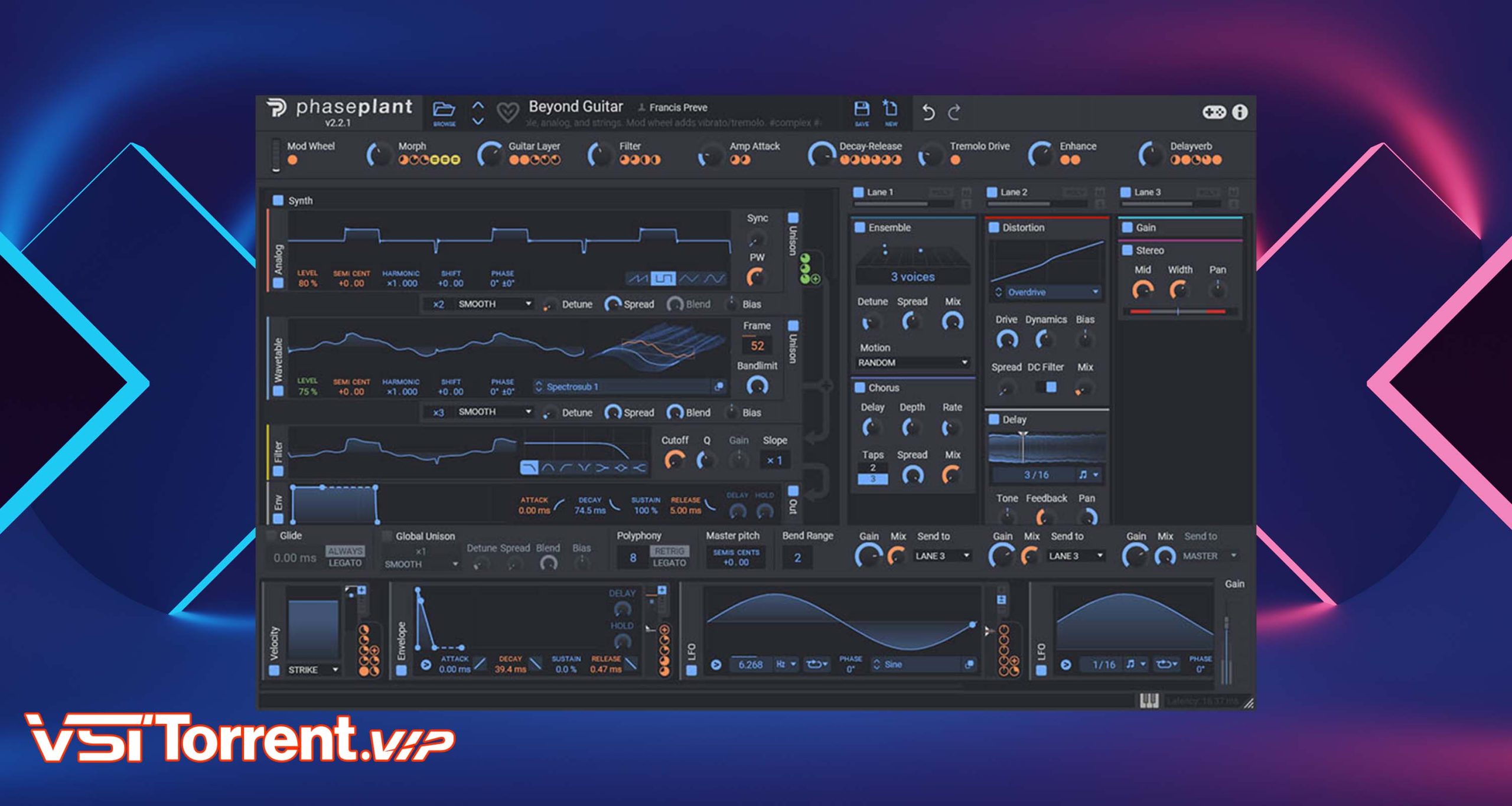Open Lane 1 Send to LANE 3 dropdown

pos(942,556)
